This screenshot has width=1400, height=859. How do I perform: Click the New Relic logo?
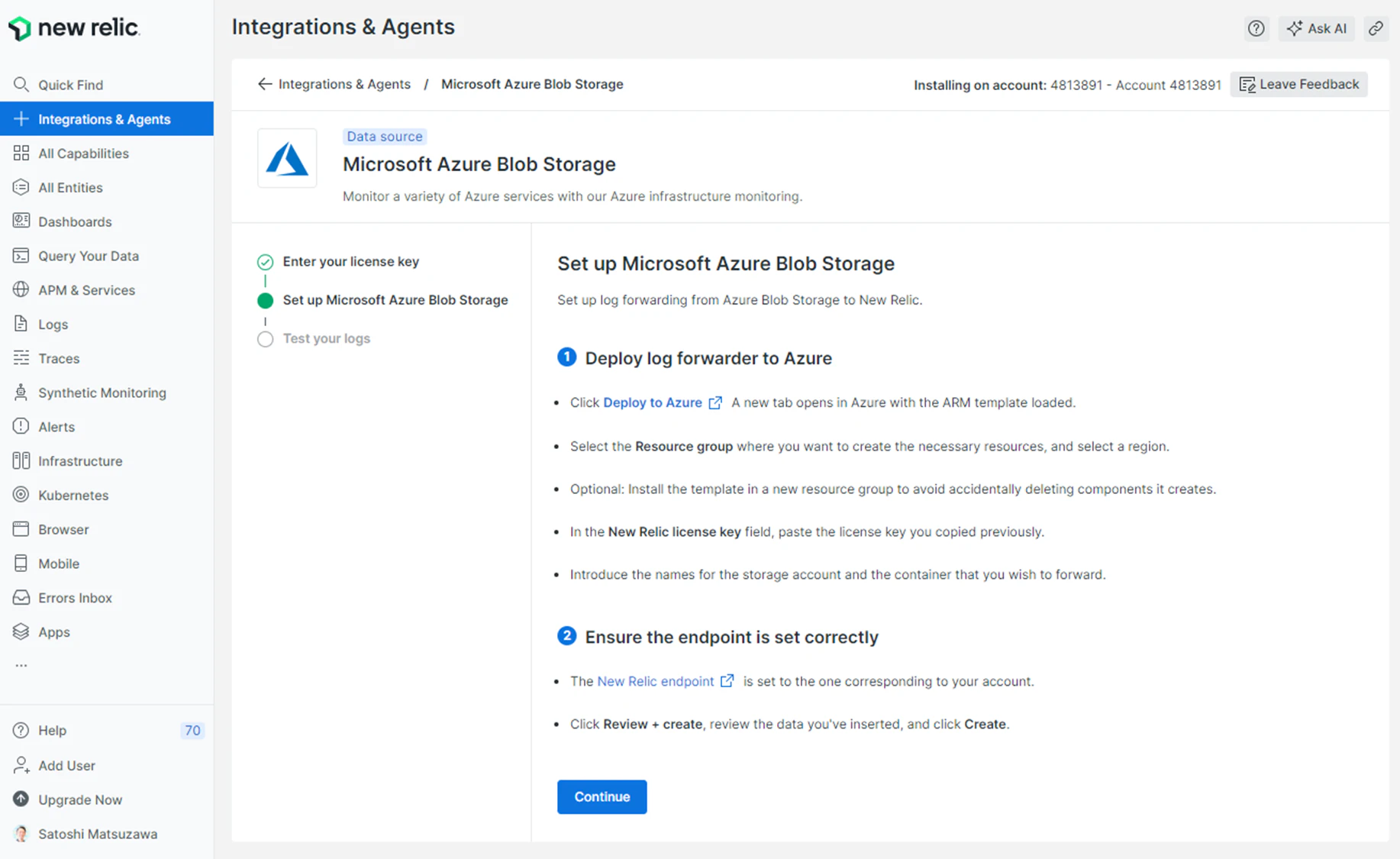click(73, 28)
